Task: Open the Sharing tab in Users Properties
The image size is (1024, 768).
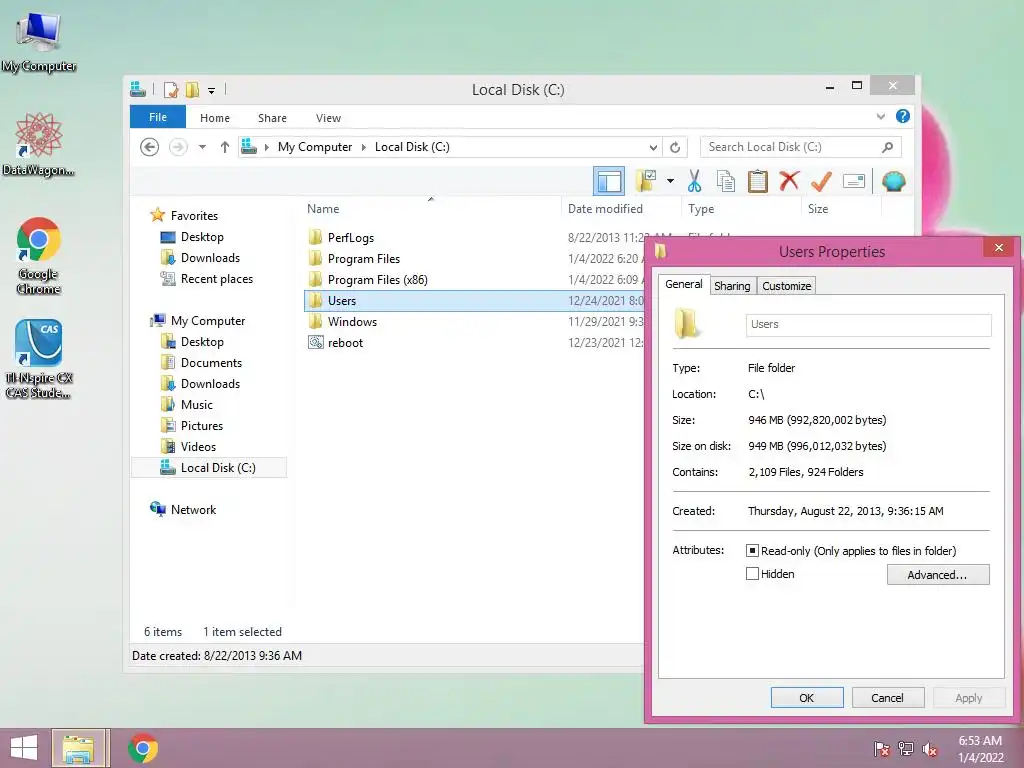Action: pyautogui.click(x=732, y=286)
